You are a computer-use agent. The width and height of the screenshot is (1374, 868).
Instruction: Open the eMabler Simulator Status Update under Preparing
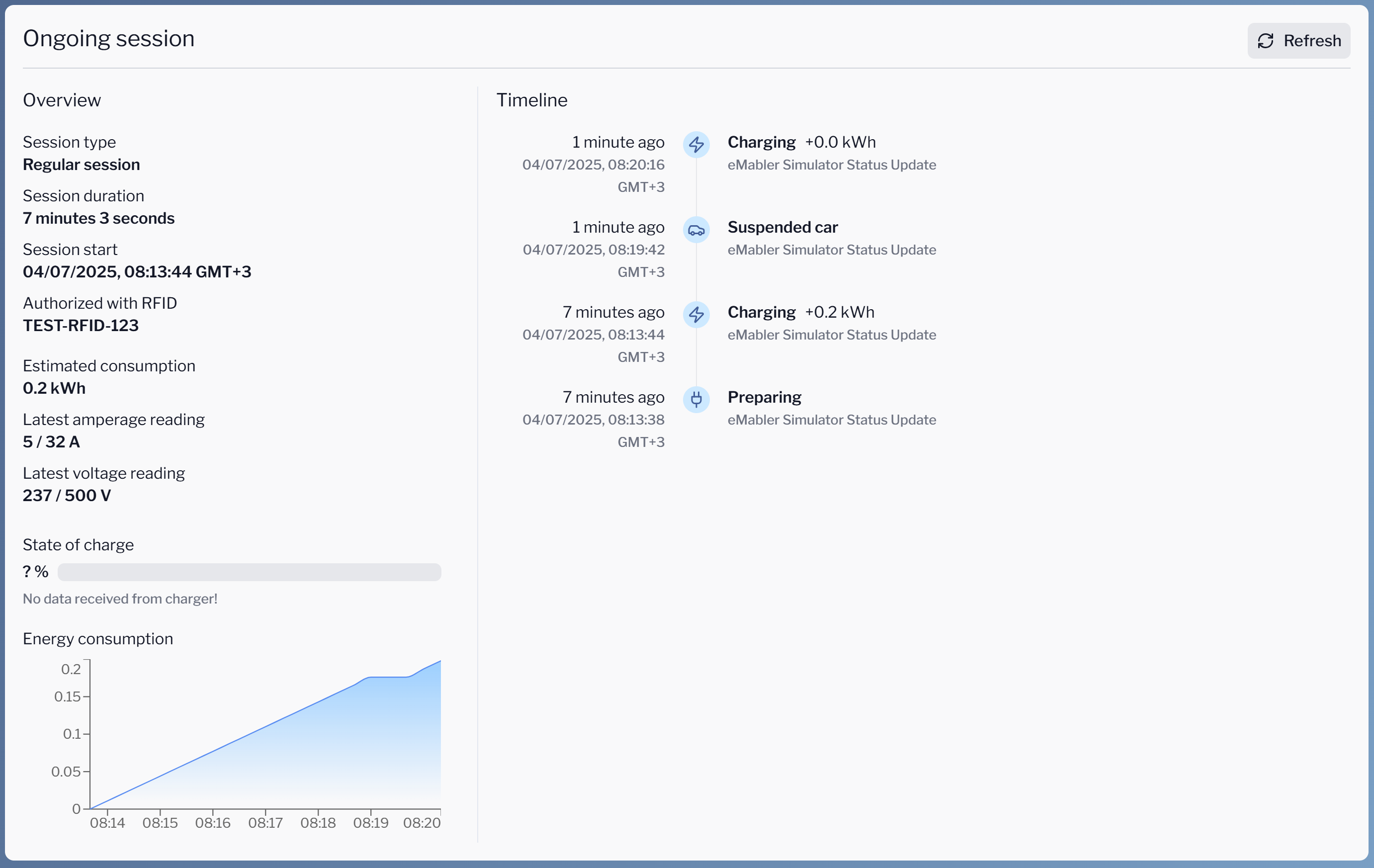[831, 420]
